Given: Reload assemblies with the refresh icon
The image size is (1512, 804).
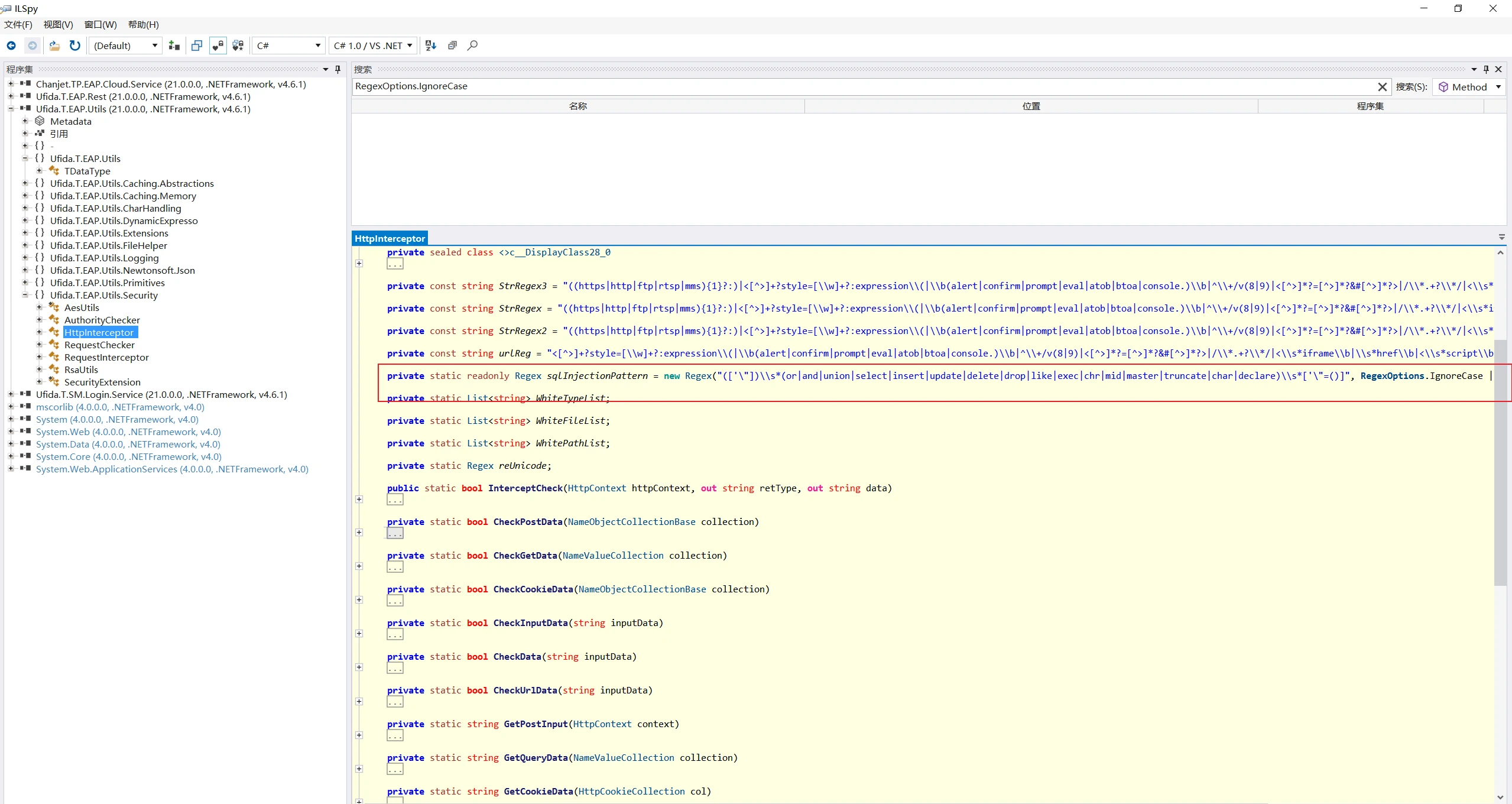Looking at the screenshot, I should 75,46.
